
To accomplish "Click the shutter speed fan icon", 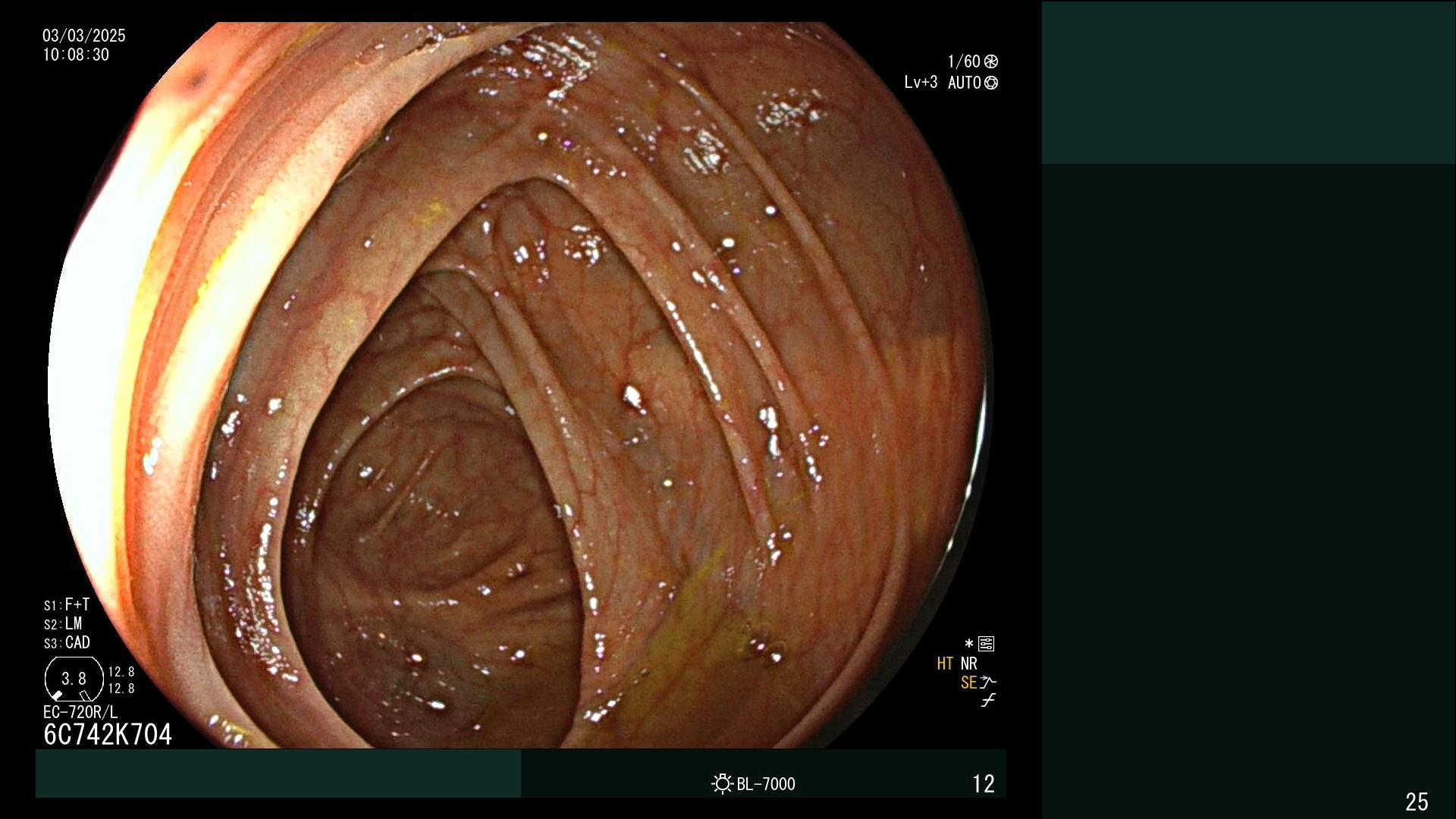I will click(x=991, y=61).
